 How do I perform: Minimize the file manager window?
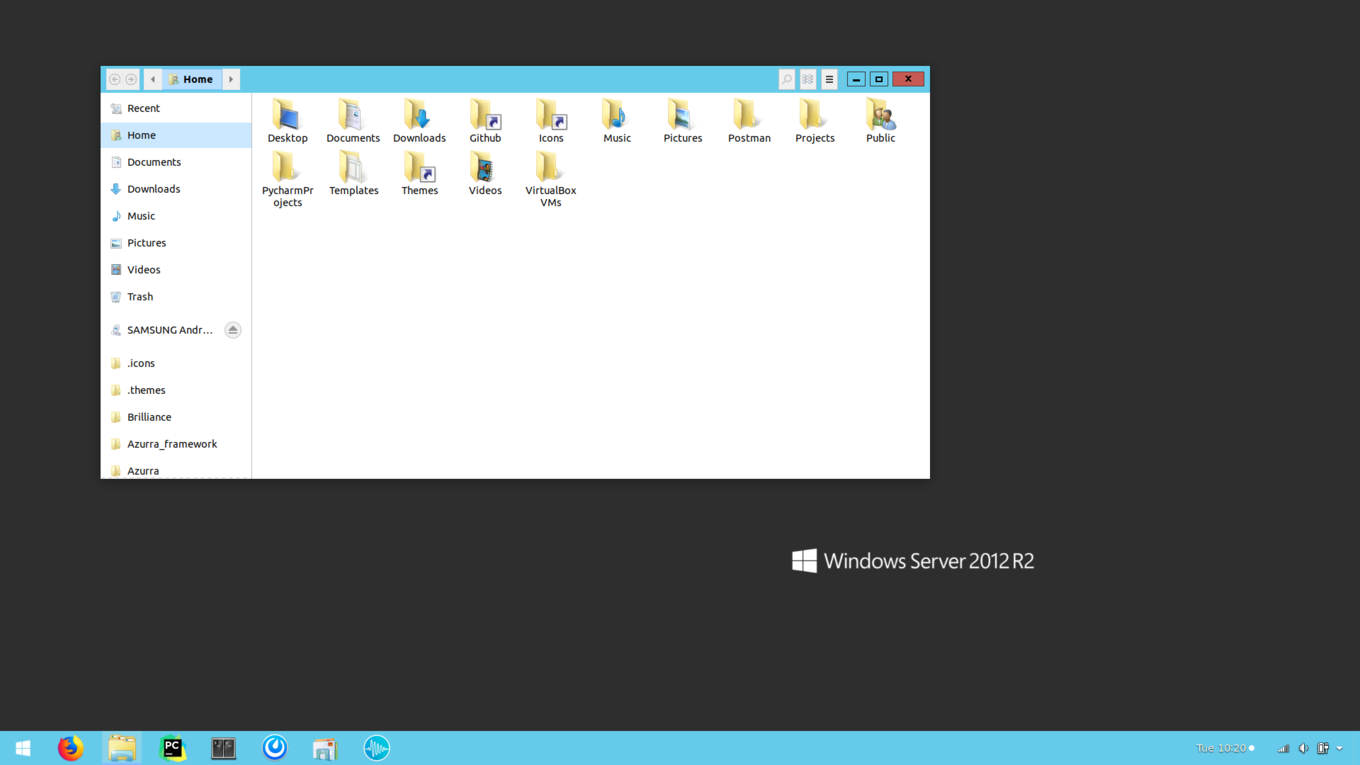pyautogui.click(x=856, y=79)
